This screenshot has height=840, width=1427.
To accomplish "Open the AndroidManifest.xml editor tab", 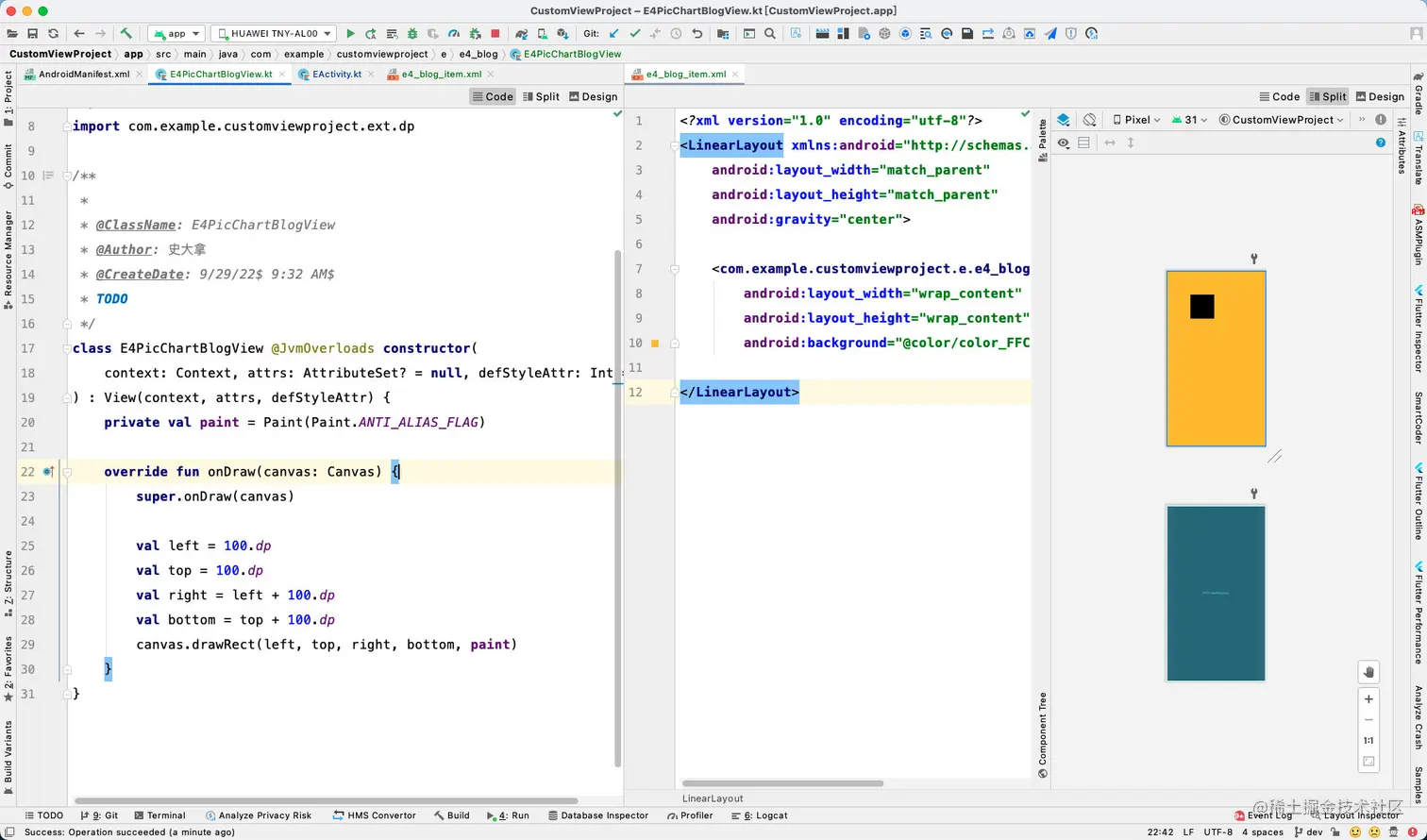I will point(83,74).
